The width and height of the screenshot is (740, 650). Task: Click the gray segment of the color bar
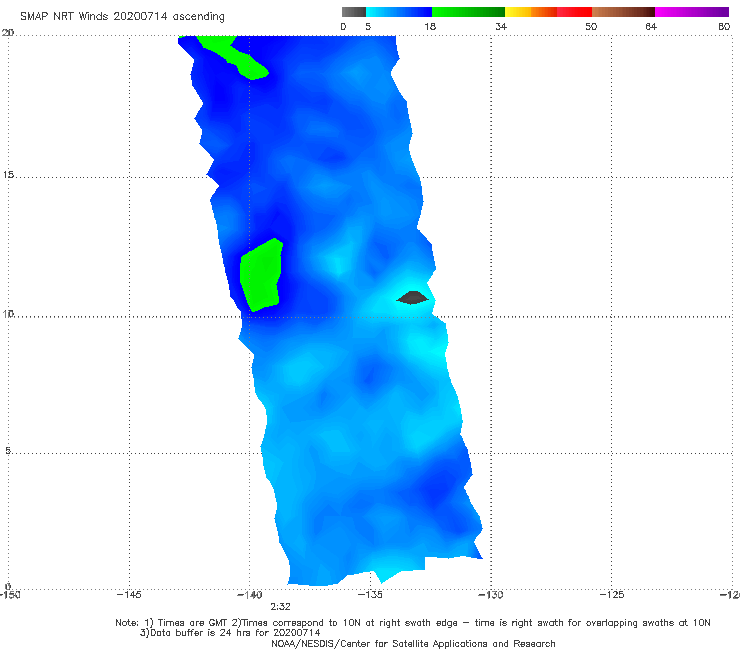[353, 12]
